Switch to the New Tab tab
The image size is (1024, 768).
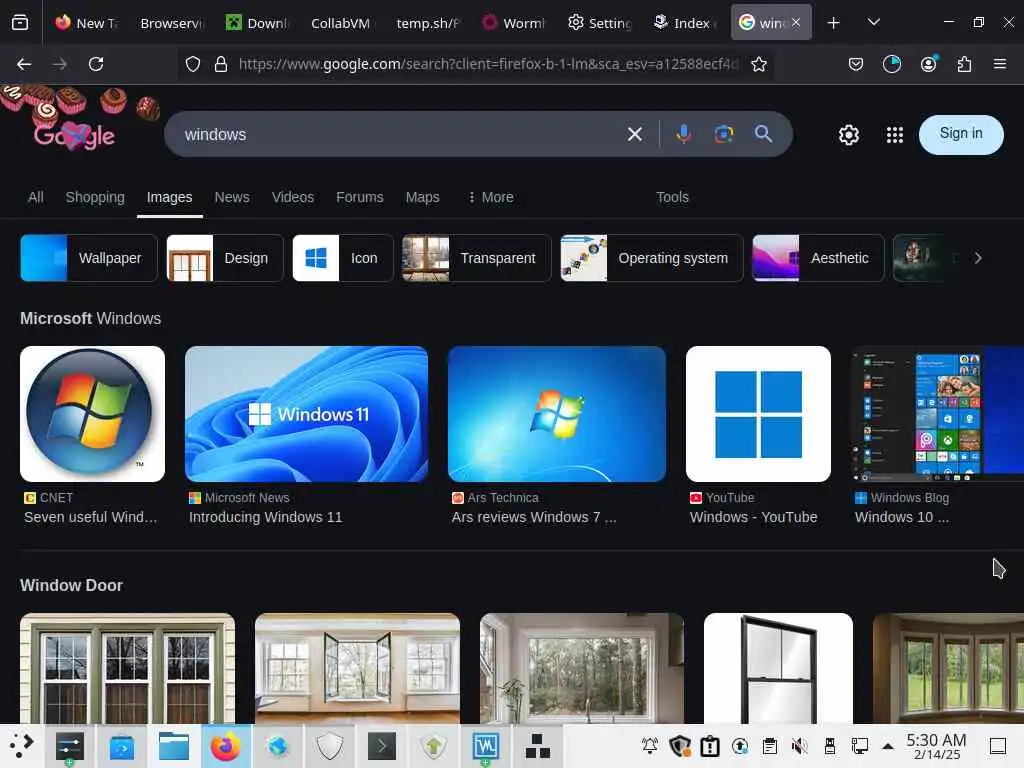coord(88,23)
